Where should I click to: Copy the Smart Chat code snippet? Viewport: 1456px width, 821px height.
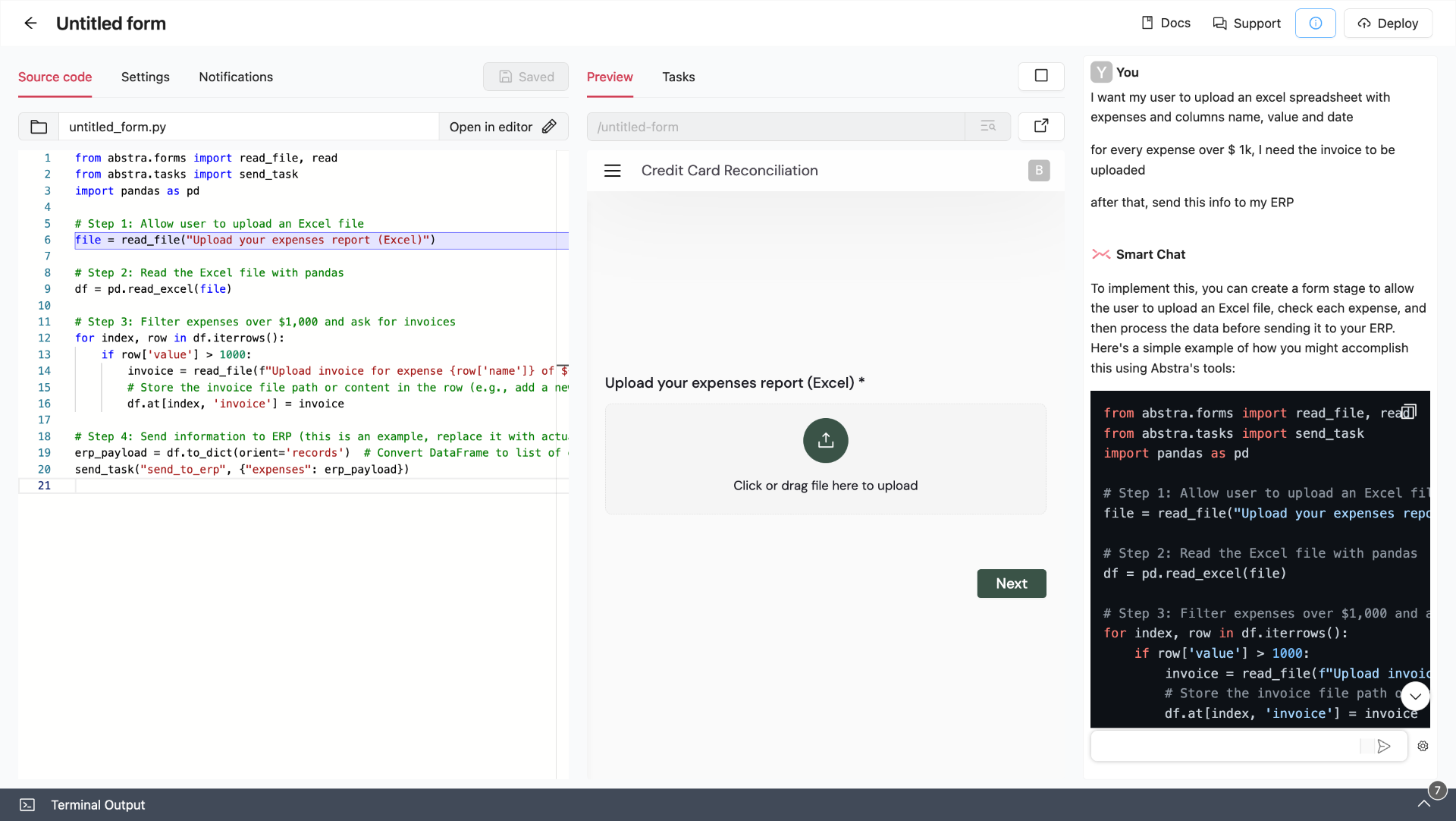coord(1408,411)
